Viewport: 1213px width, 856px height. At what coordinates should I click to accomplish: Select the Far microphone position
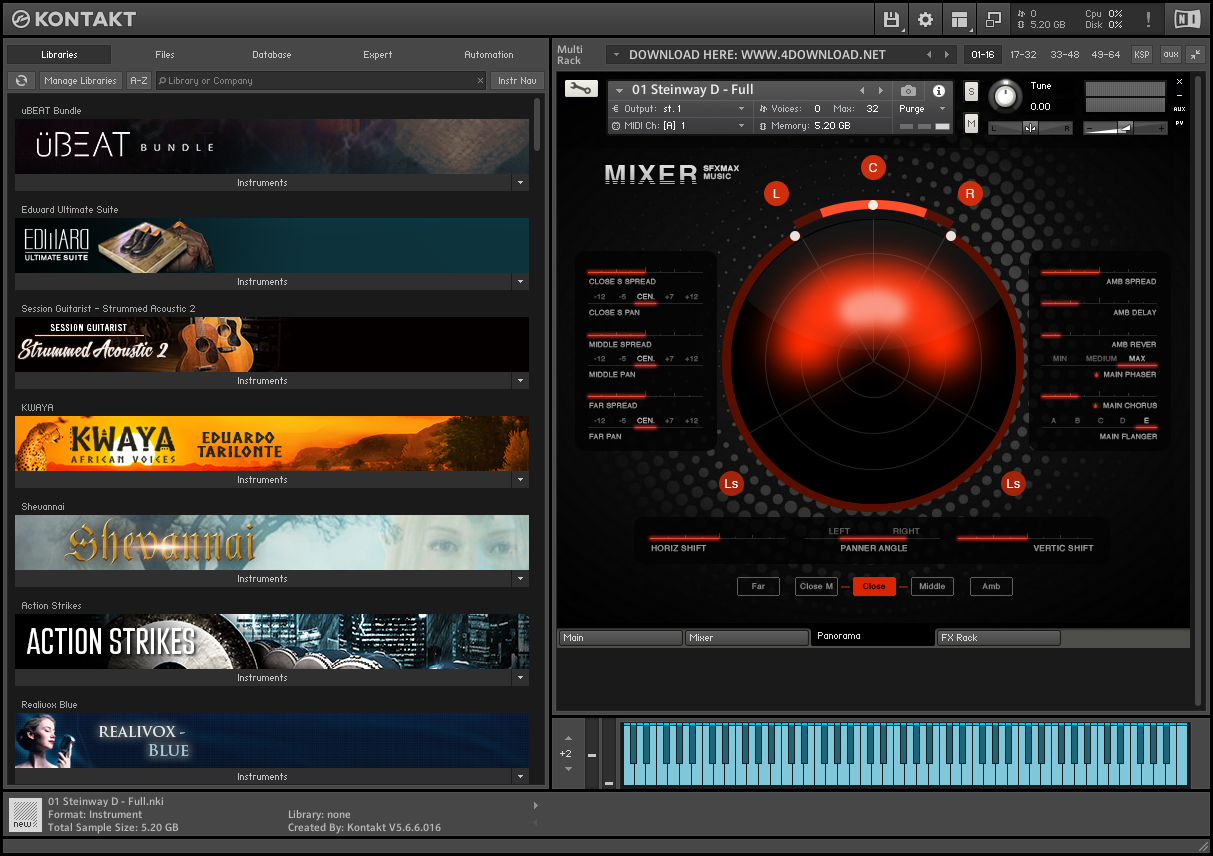(758, 586)
